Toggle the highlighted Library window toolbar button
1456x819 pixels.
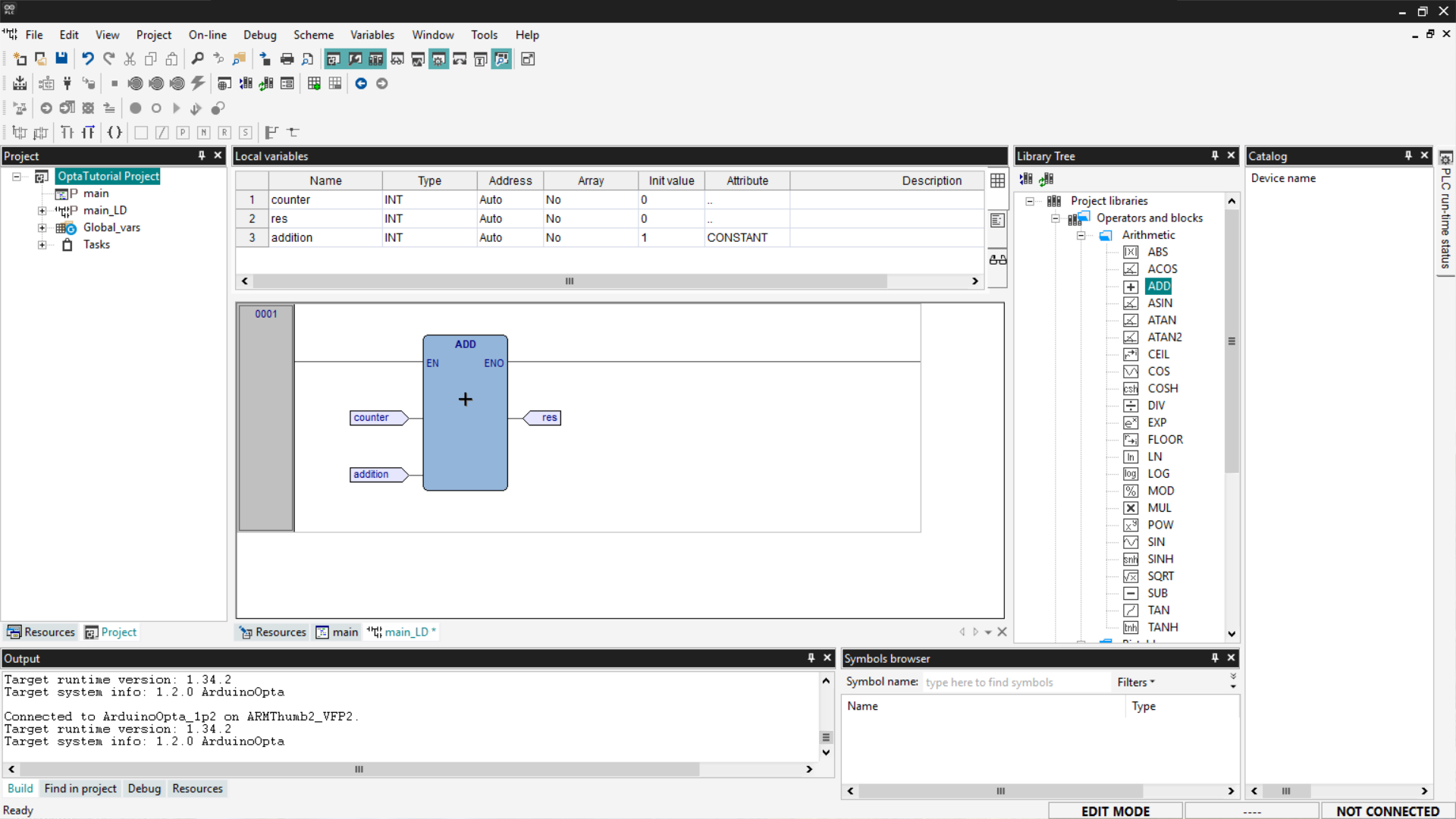tap(375, 59)
